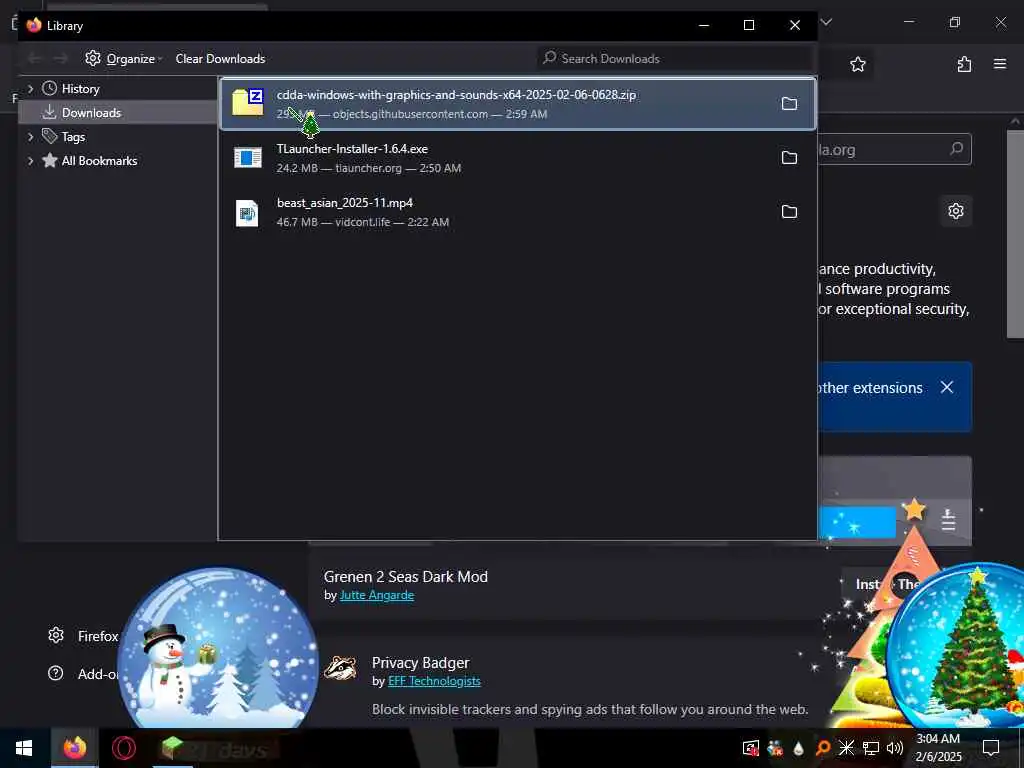Click snowflake star tray icon
The height and width of the screenshot is (768, 1024).
click(x=846, y=748)
